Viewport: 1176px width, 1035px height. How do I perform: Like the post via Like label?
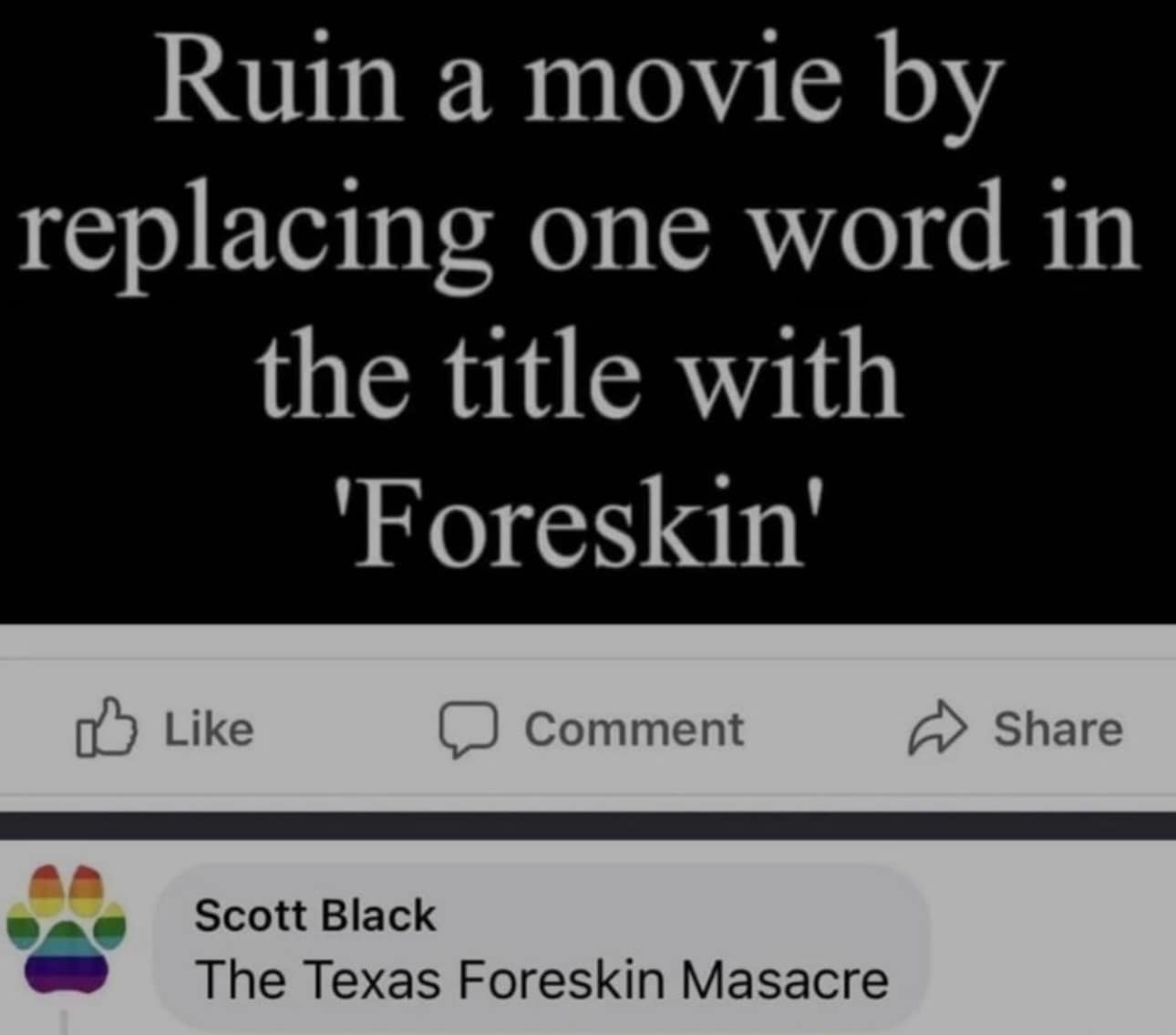209,730
